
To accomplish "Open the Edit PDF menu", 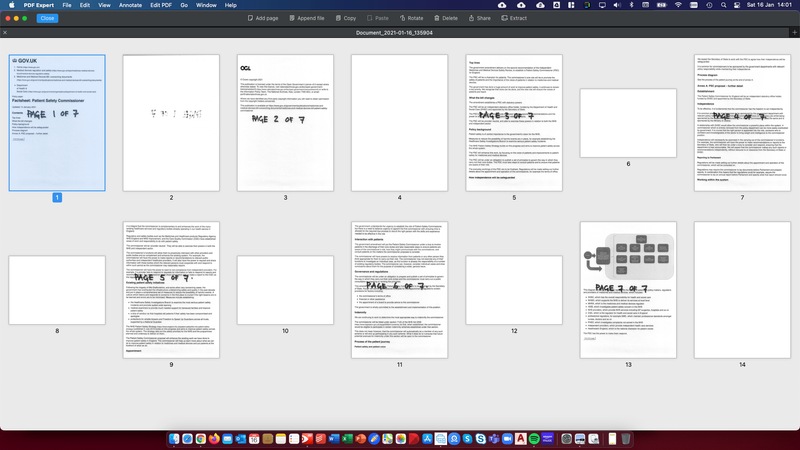I will tap(161, 5).
